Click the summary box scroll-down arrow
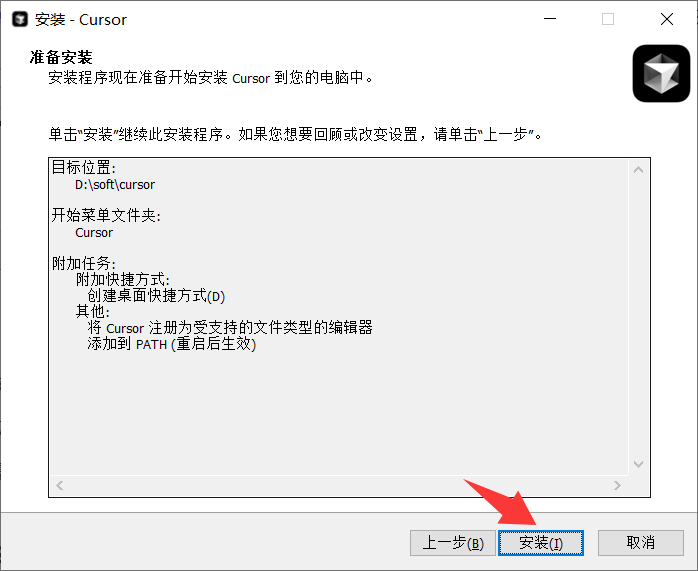This screenshot has width=698, height=571. (x=638, y=464)
